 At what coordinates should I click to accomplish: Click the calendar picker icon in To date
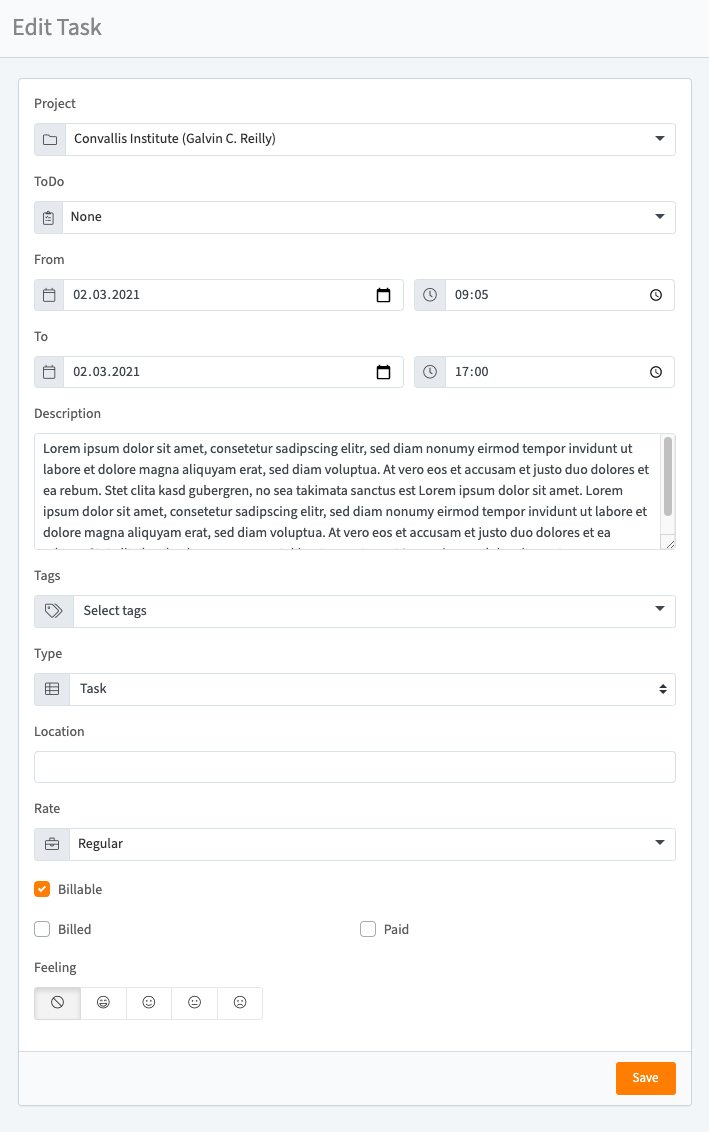[383, 372]
